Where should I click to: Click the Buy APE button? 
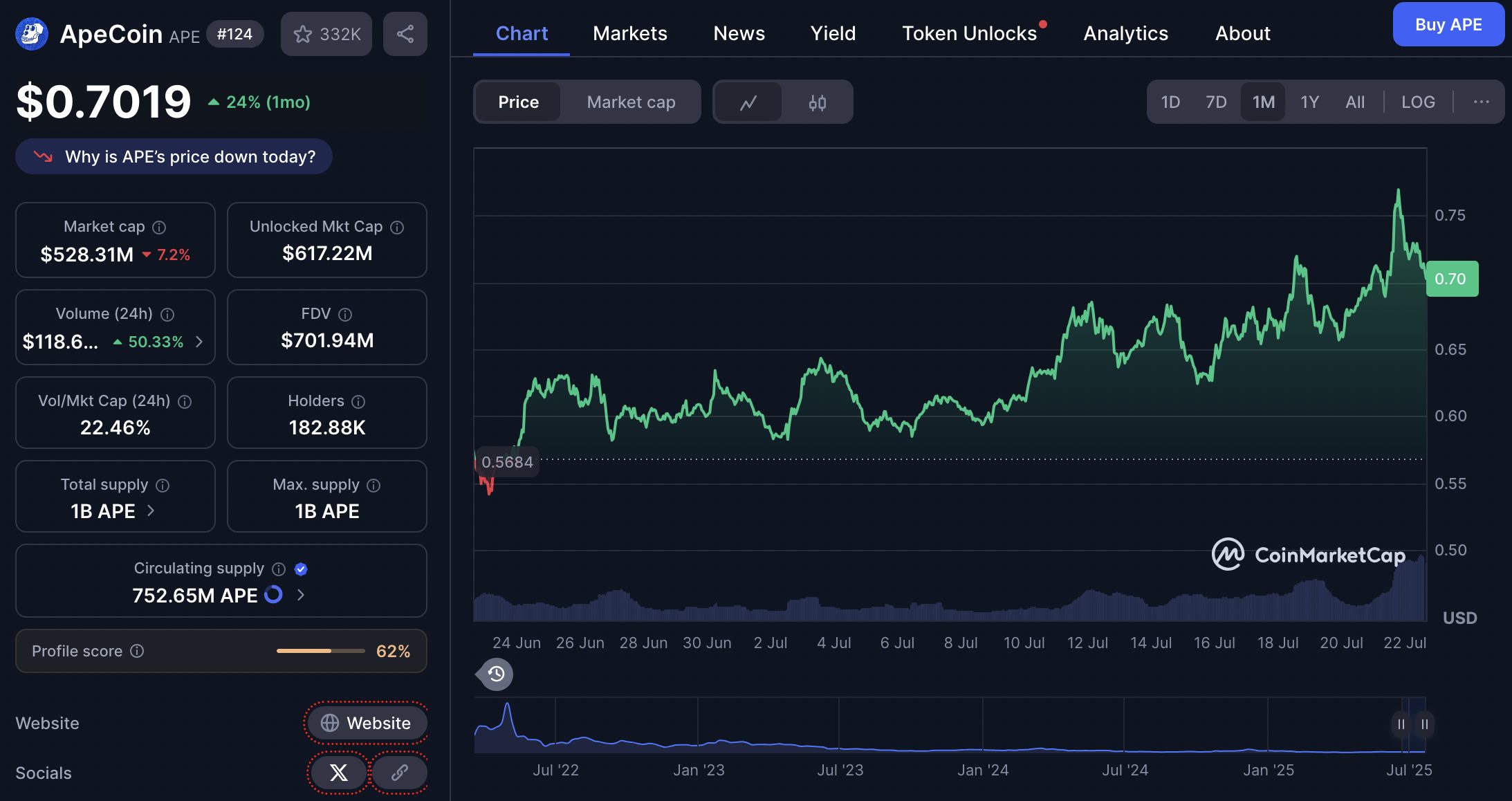tap(1448, 24)
